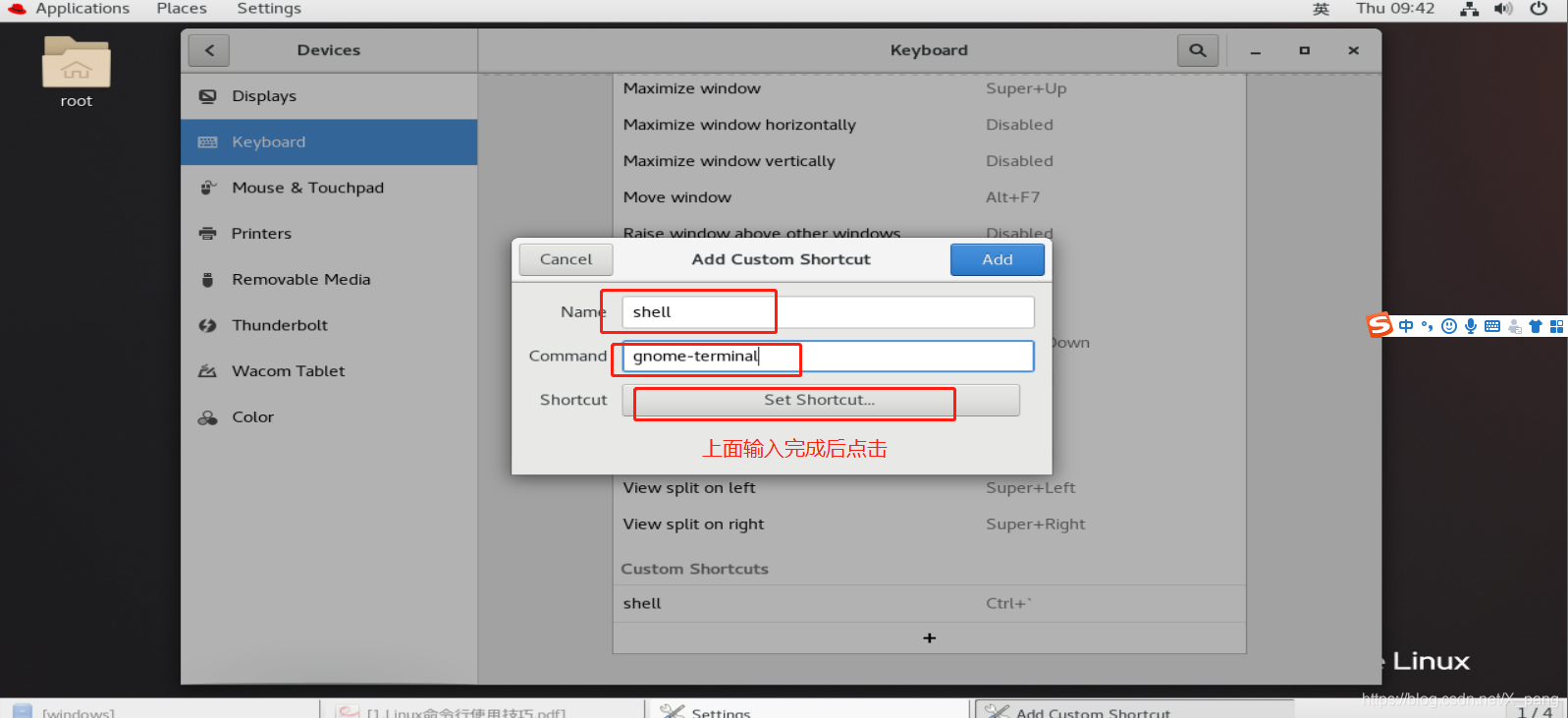Click the Super+Right shortcut value
Screen dimensions: 1568x718
1035,525
